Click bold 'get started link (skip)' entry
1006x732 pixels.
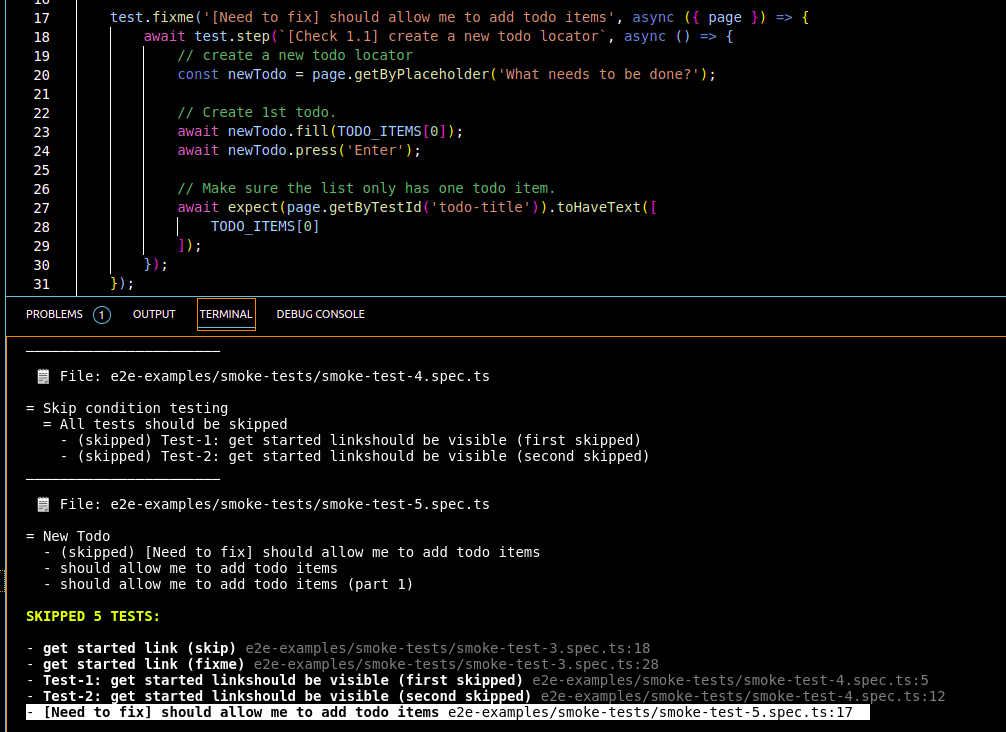point(139,649)
